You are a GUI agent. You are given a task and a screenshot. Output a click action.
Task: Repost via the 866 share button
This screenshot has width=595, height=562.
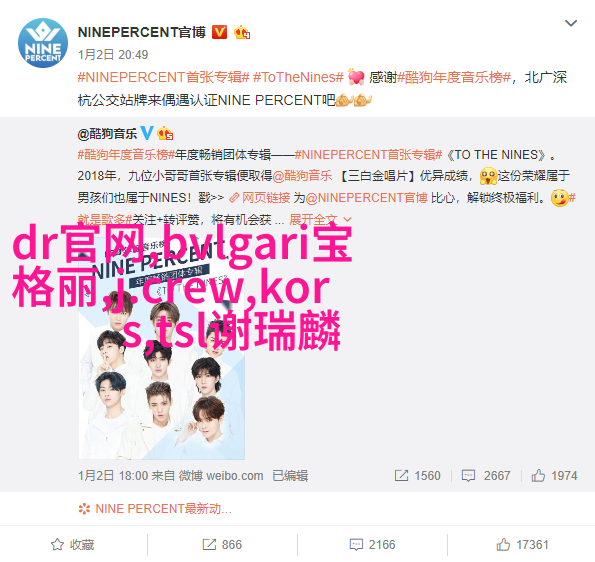[222, 545]
